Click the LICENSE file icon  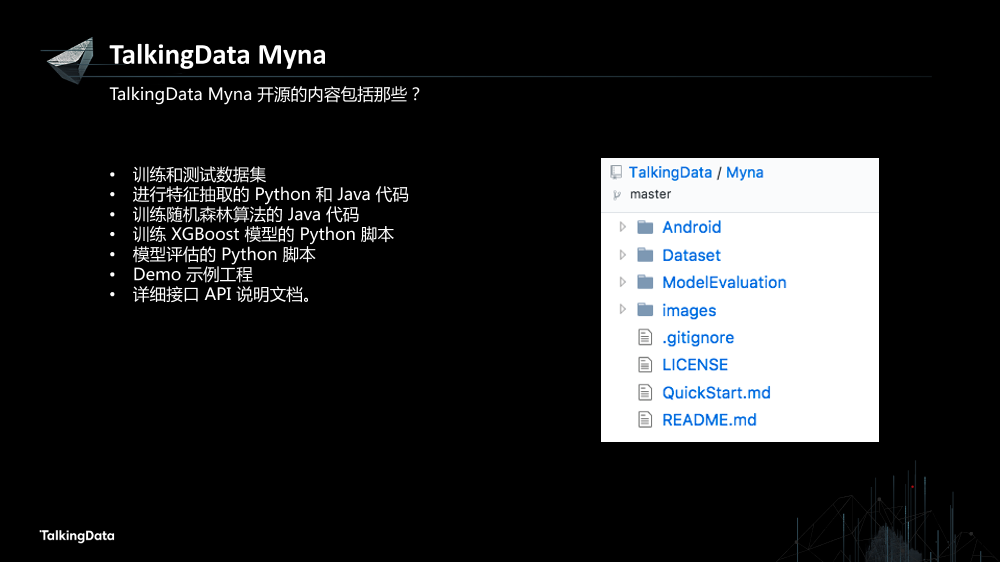tap(645, 365)
